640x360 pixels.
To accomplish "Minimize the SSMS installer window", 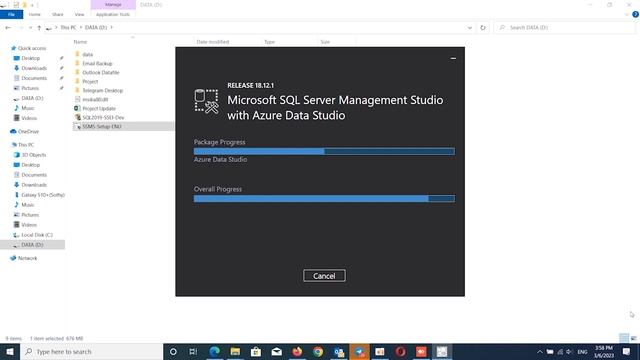I will [x=453, y=58].
